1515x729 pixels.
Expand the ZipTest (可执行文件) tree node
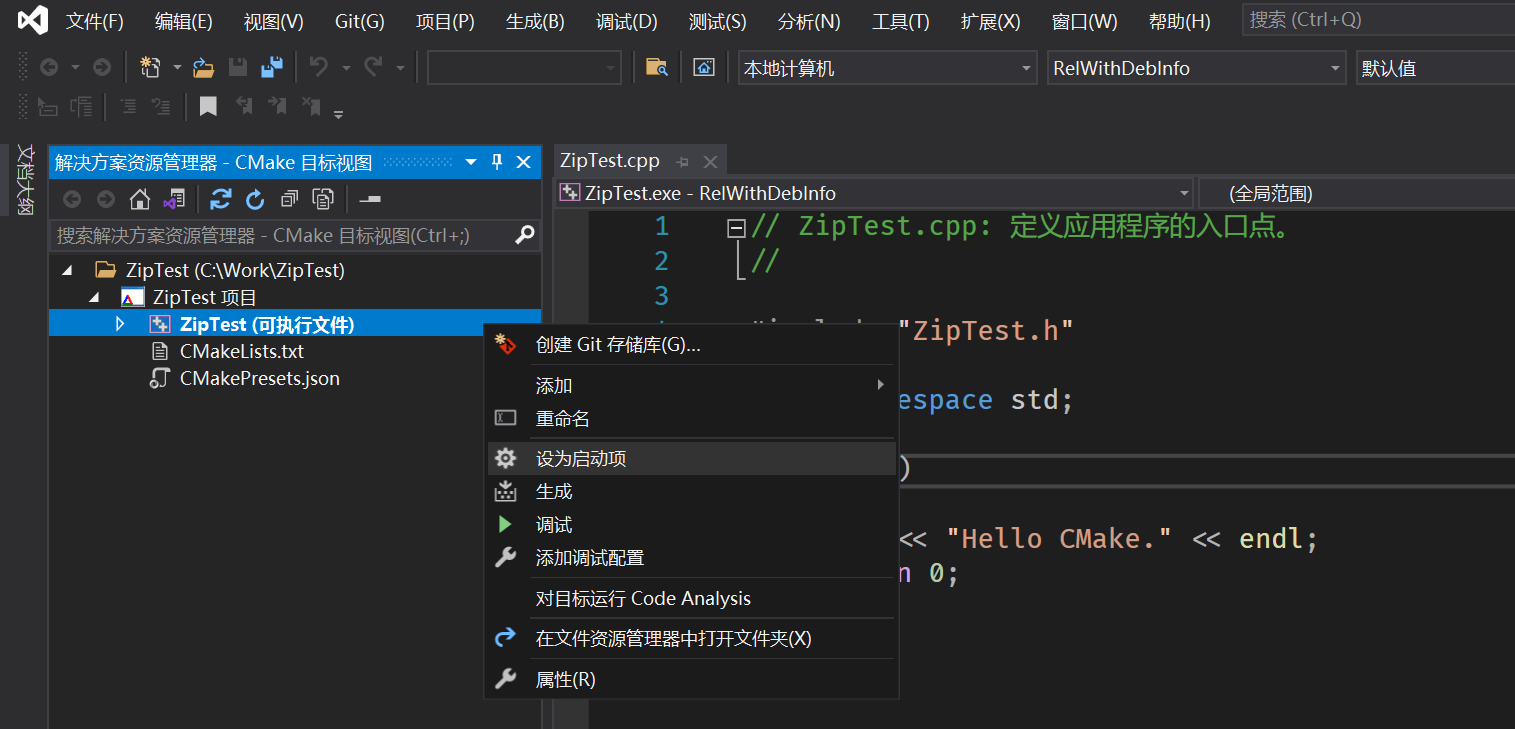tap(120, 323)
